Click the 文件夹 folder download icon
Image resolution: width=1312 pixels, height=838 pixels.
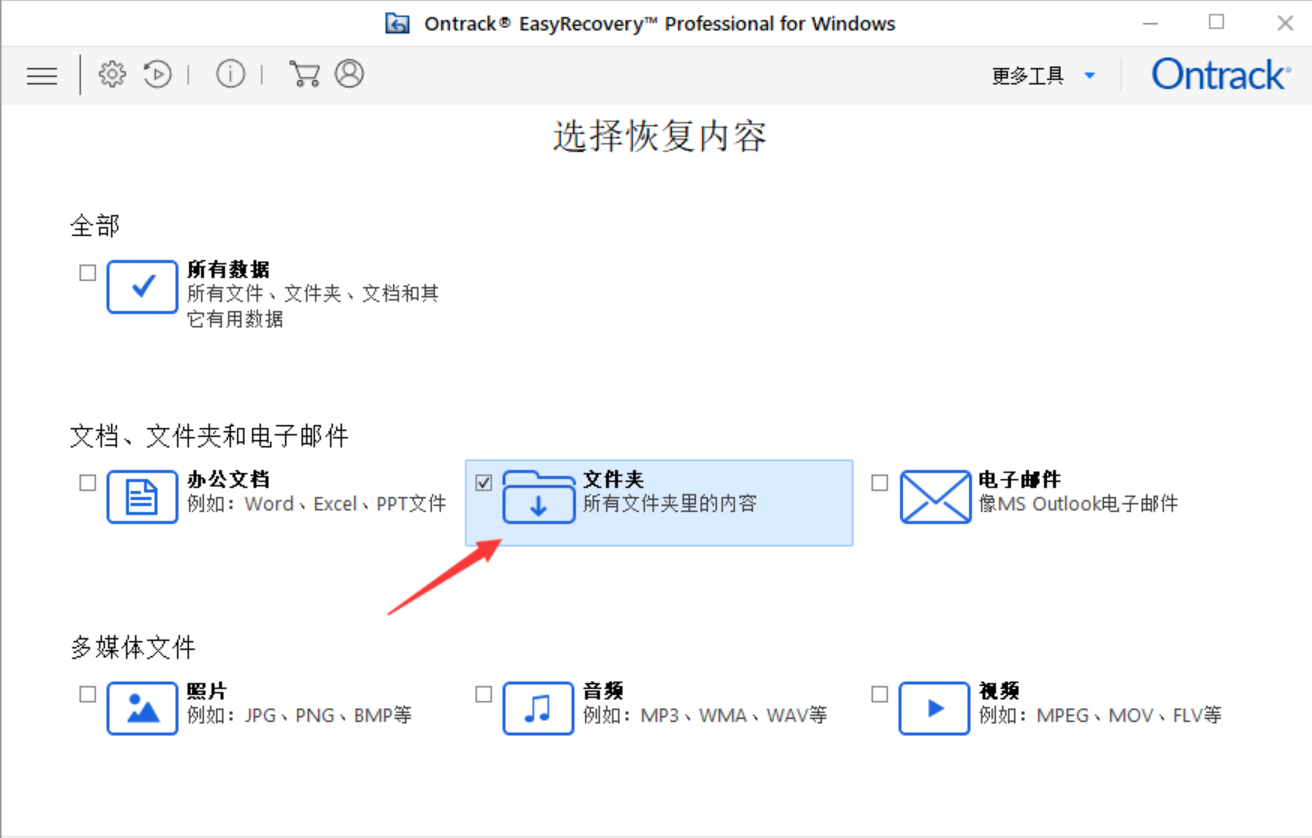tap(538, 497)
